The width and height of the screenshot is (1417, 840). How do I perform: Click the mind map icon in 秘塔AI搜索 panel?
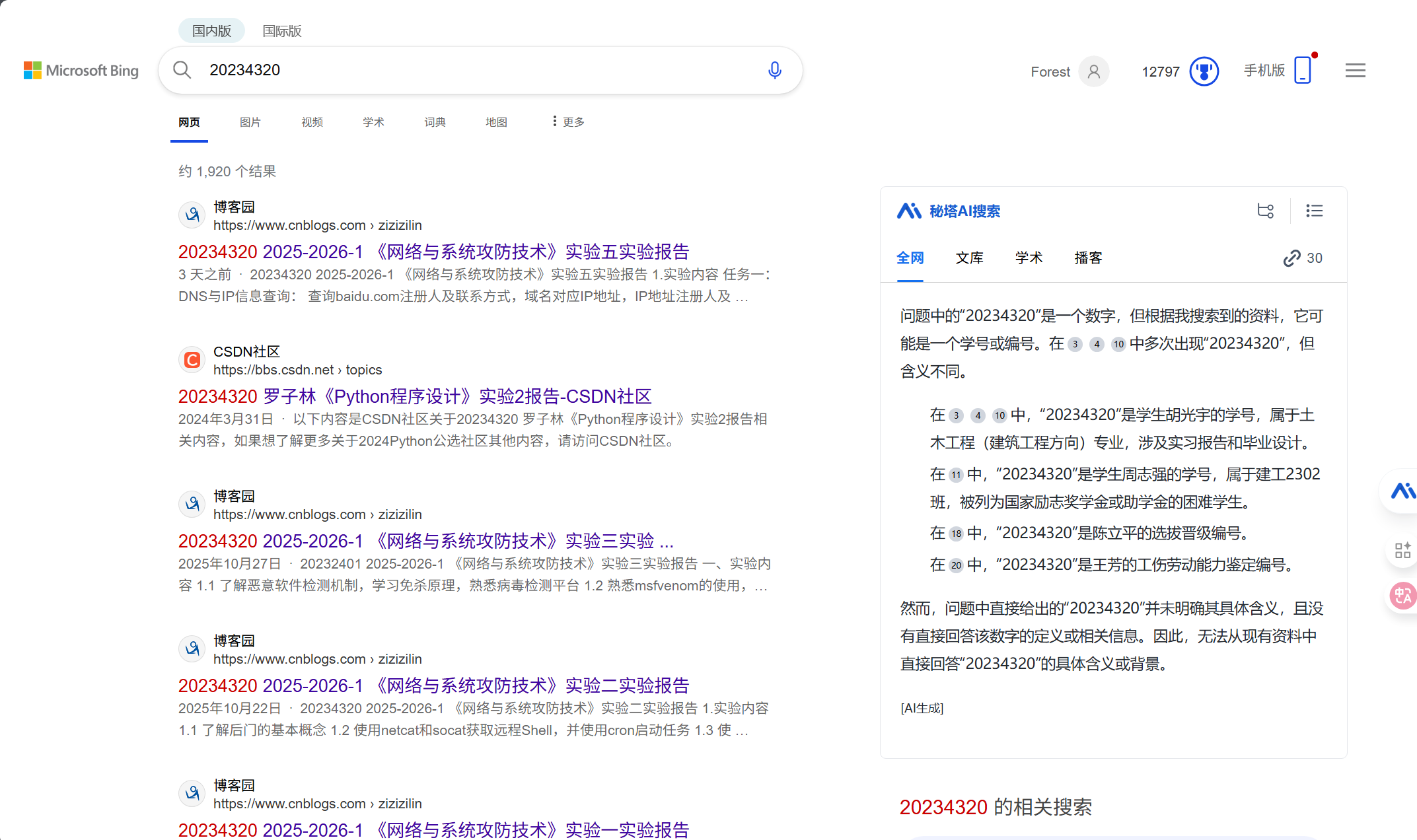[1265, 211]
